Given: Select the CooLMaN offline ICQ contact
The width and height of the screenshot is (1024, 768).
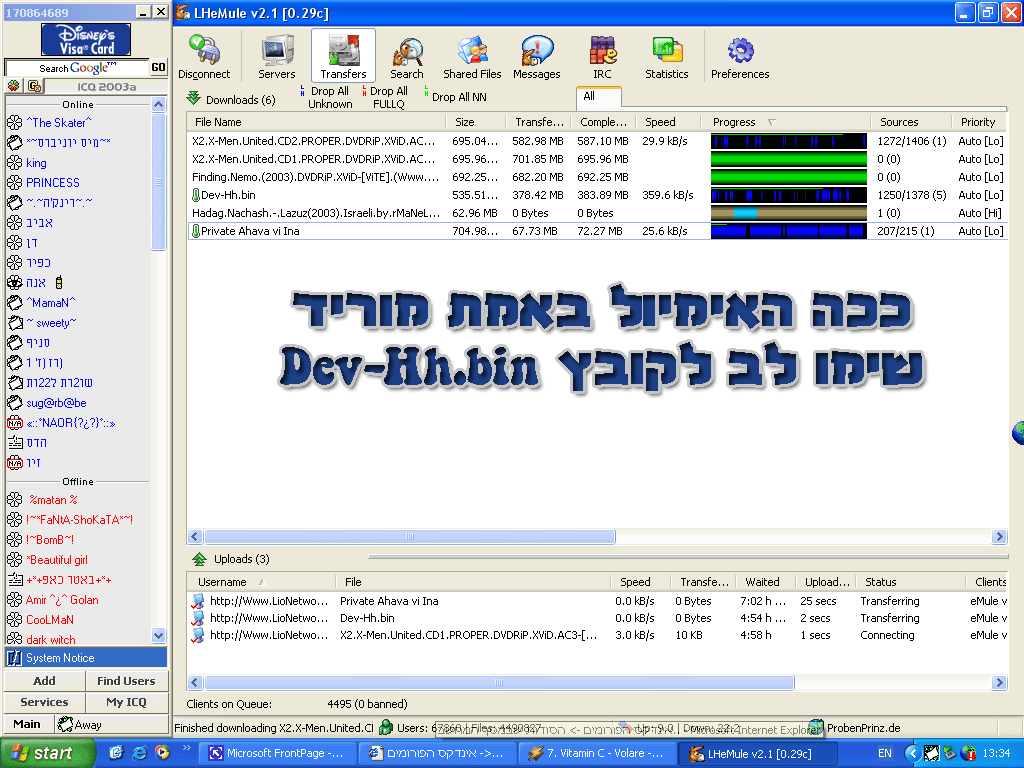Looking at the screenshot, I should 50,620.
